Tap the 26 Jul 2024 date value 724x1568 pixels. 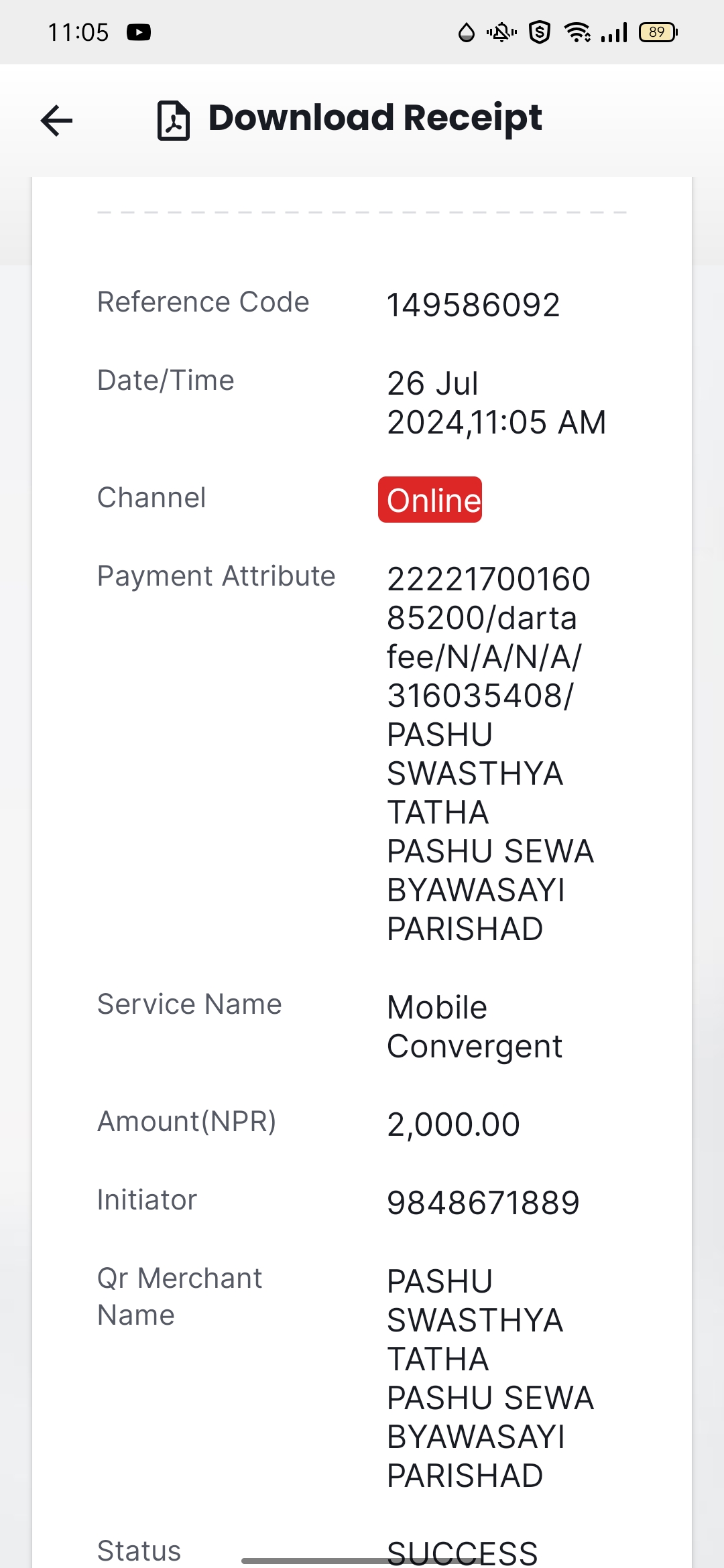[x=497, y=403]
